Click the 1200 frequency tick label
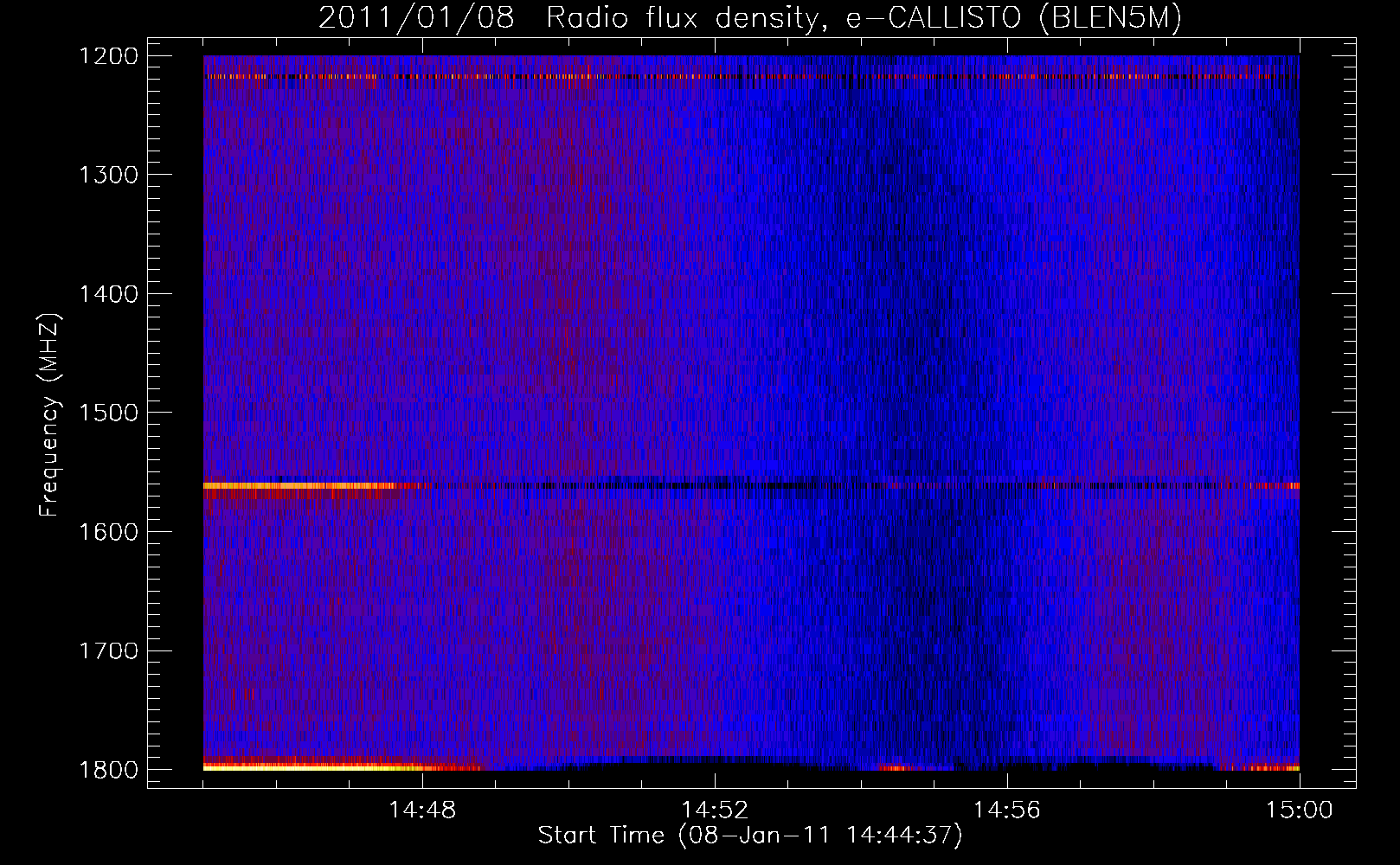The image size is (1400, 865). (108, 56)
